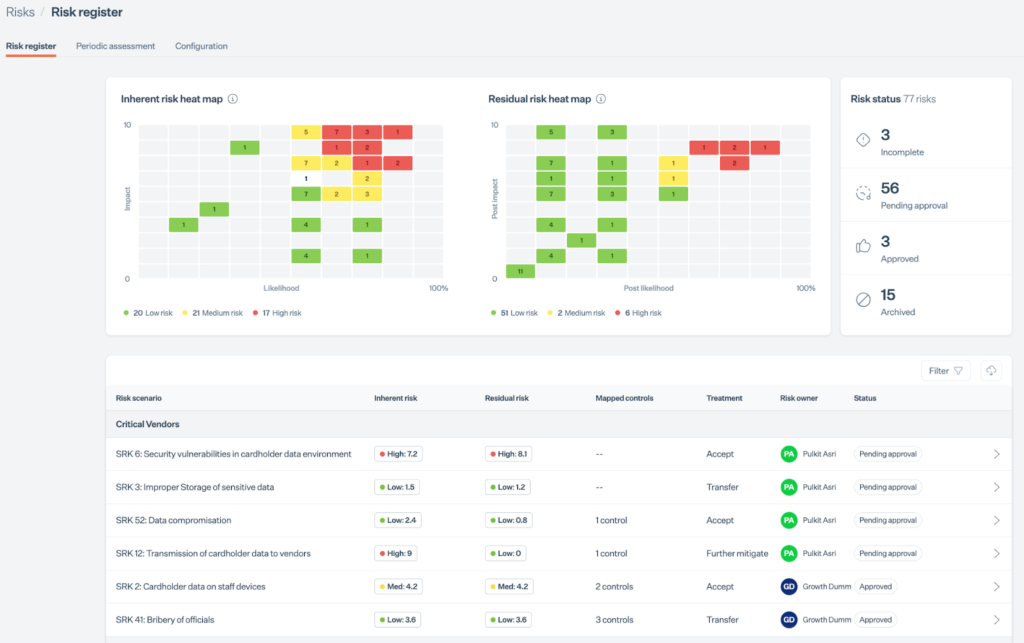Open the Configuration tab
Viewport: 1024px width, 643px height.
coord(201,46)
